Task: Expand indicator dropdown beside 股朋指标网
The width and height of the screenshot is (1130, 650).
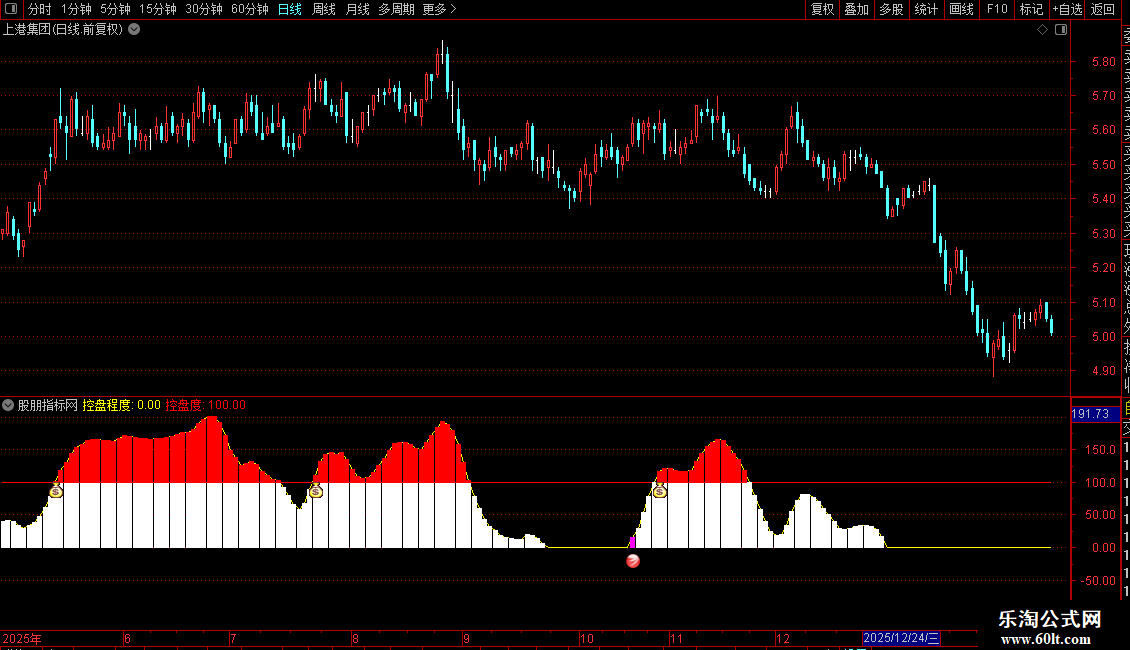Action: coord(8,405)
